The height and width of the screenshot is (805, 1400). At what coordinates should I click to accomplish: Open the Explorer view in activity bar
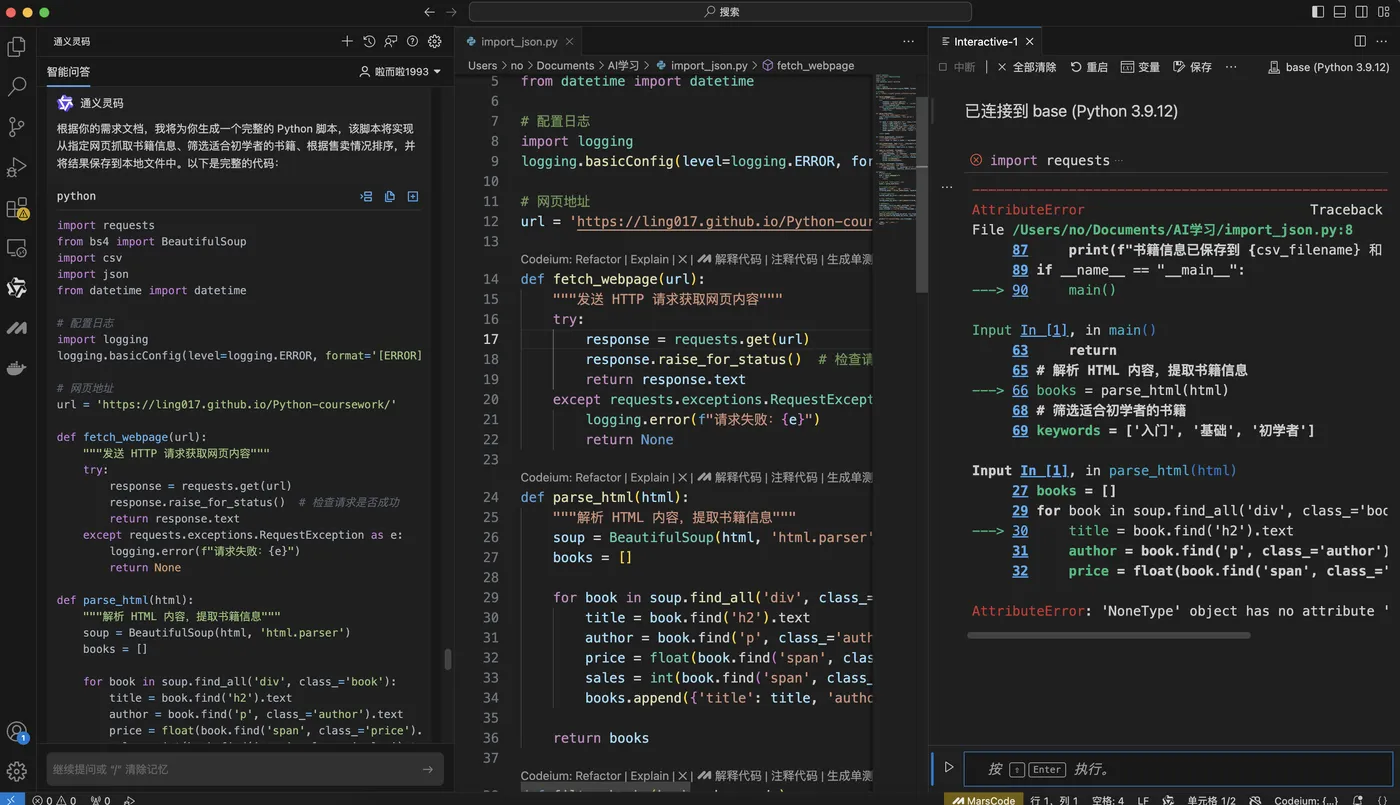(16, 46)
